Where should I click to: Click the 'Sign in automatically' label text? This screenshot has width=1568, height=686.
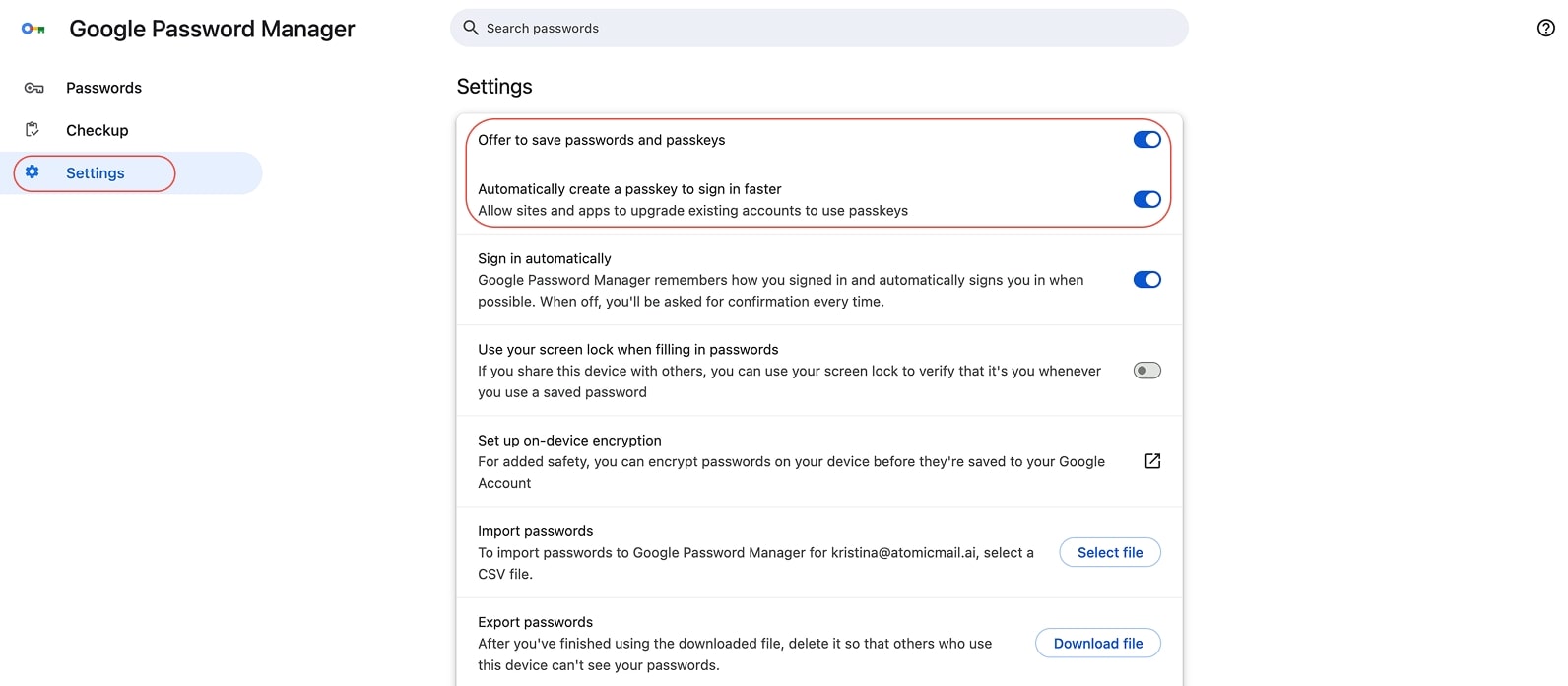[544, 258]
